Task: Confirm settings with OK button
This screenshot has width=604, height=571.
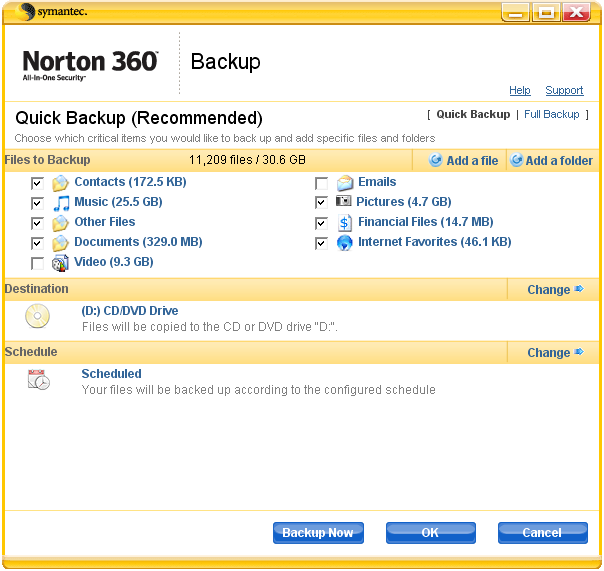Action: click(431, 533)
